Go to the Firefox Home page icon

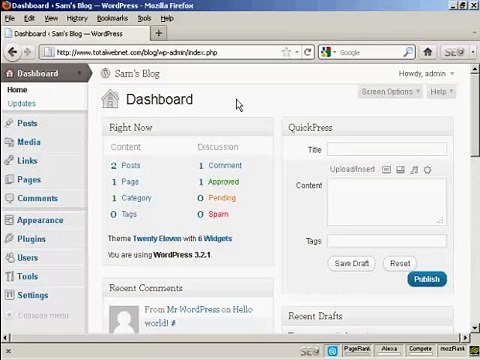pyautogui.click(x=428, y=52)
